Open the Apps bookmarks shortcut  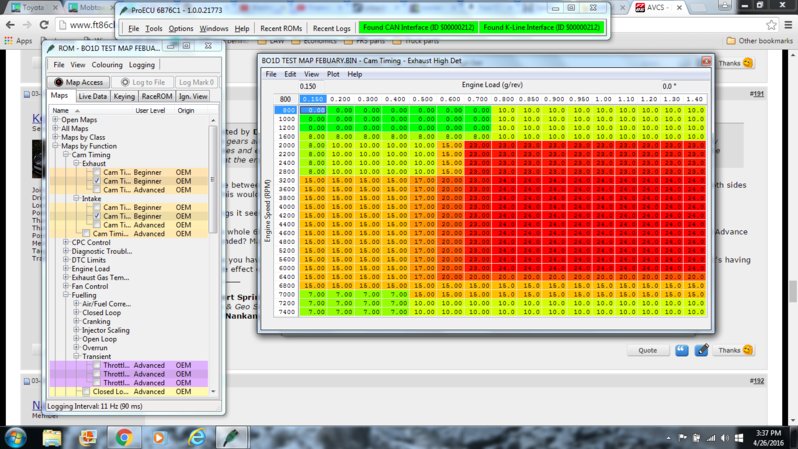pyautogui.click(x=18, y=41)
